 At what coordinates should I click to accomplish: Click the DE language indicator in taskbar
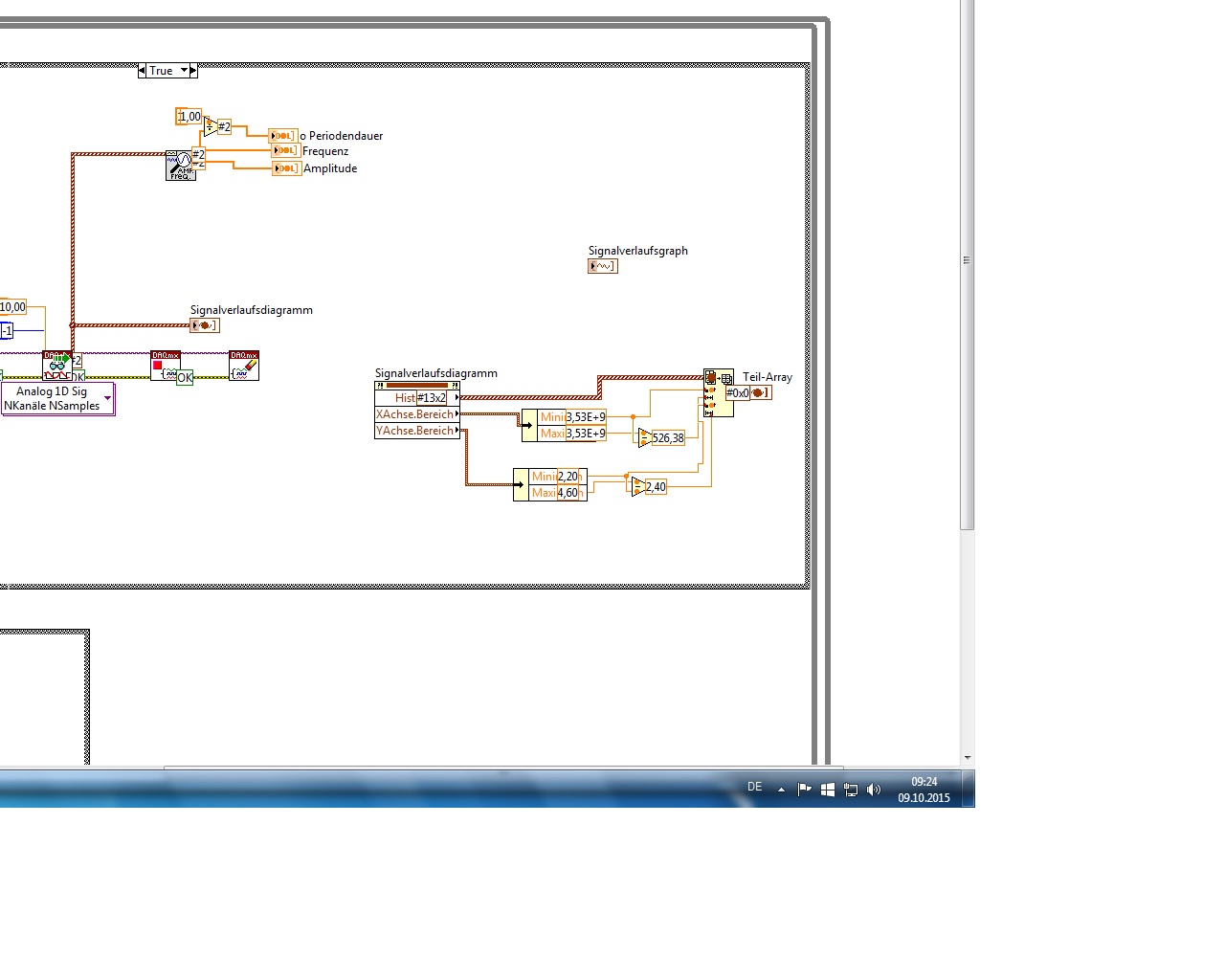[x=754, y=787]
